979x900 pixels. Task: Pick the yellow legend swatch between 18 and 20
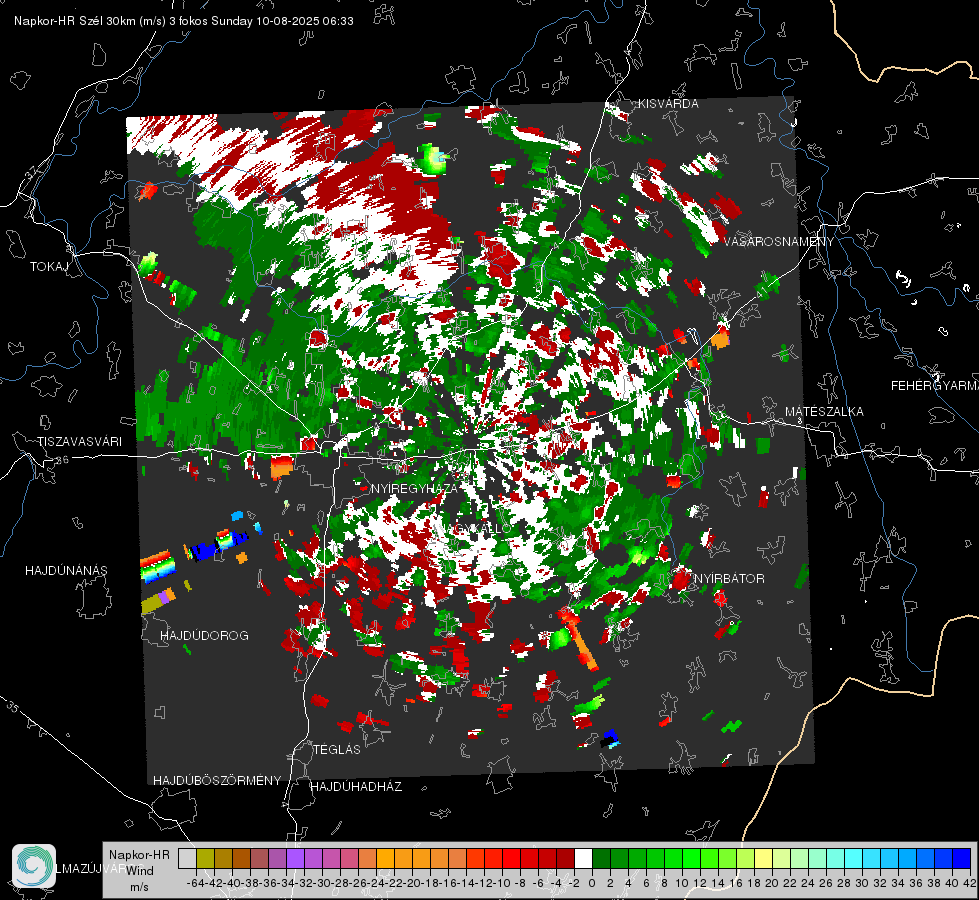click(x=764, y=859)
